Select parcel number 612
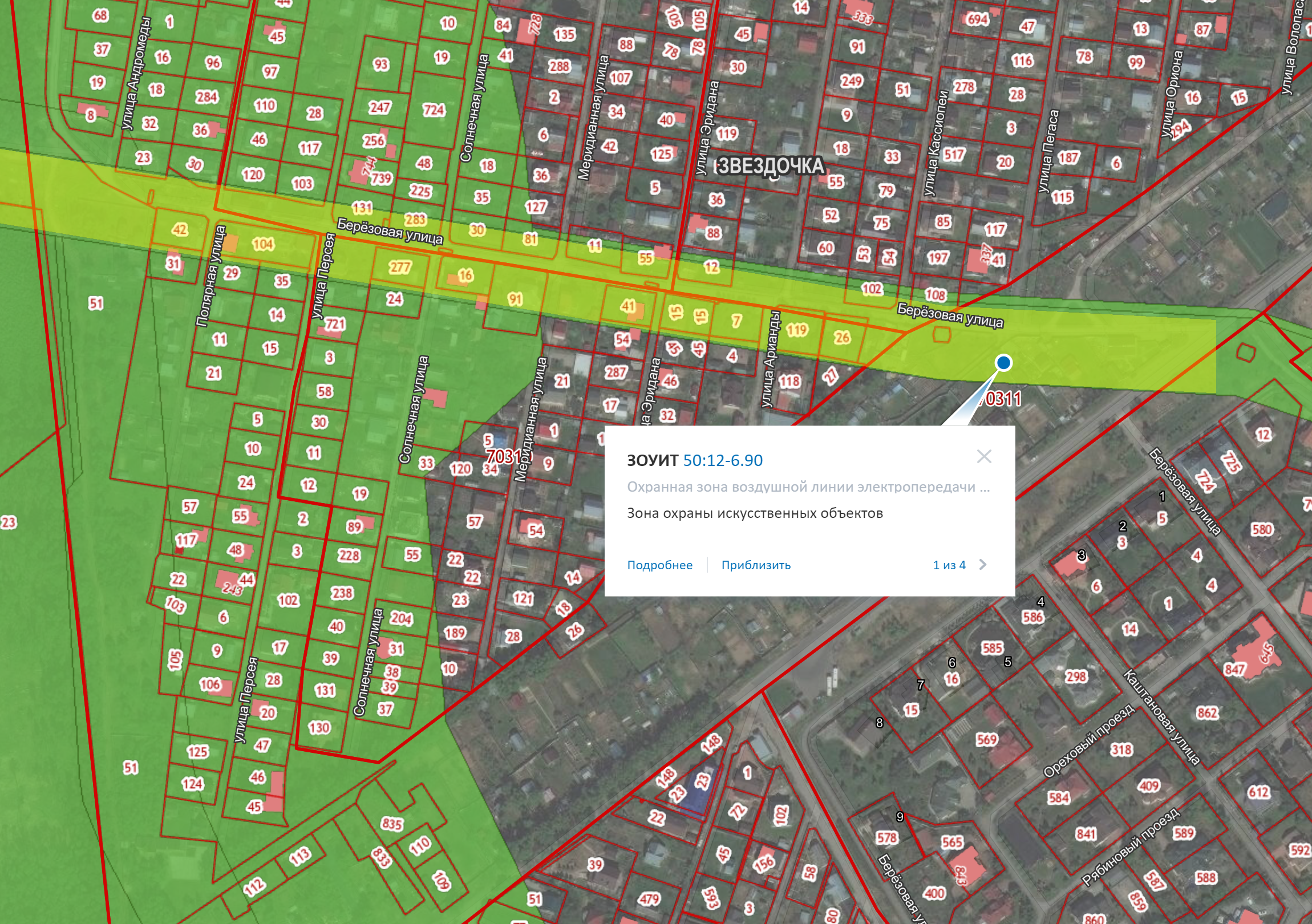Image resolution: width=1312 pixels, height=924 pixels. point(1259,792)
